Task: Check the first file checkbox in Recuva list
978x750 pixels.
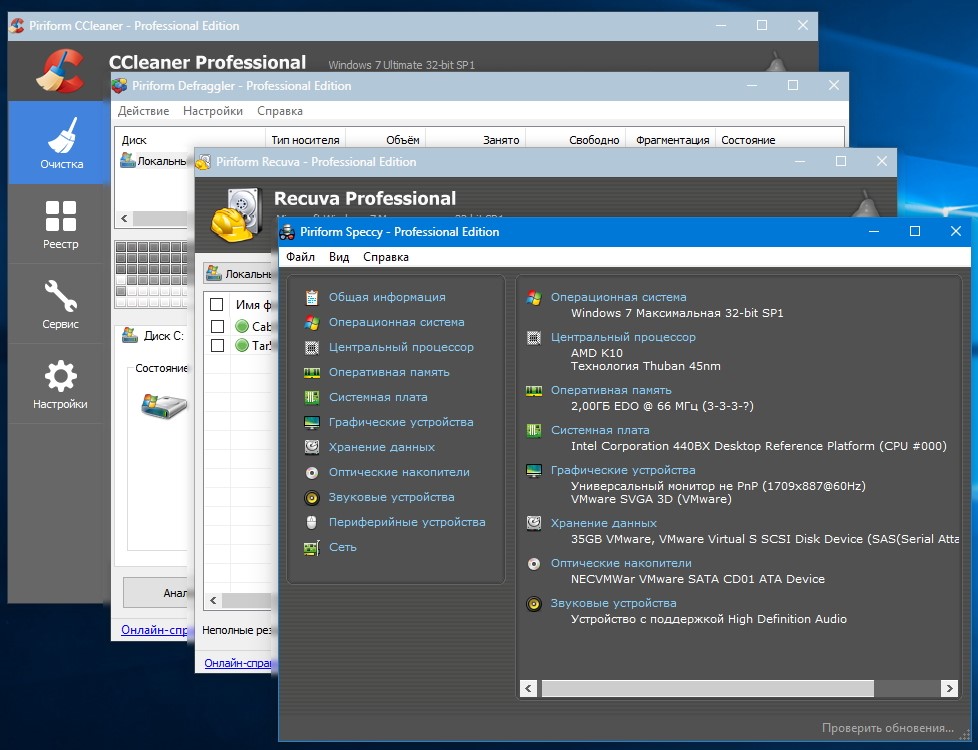Action: click(217, 326)
